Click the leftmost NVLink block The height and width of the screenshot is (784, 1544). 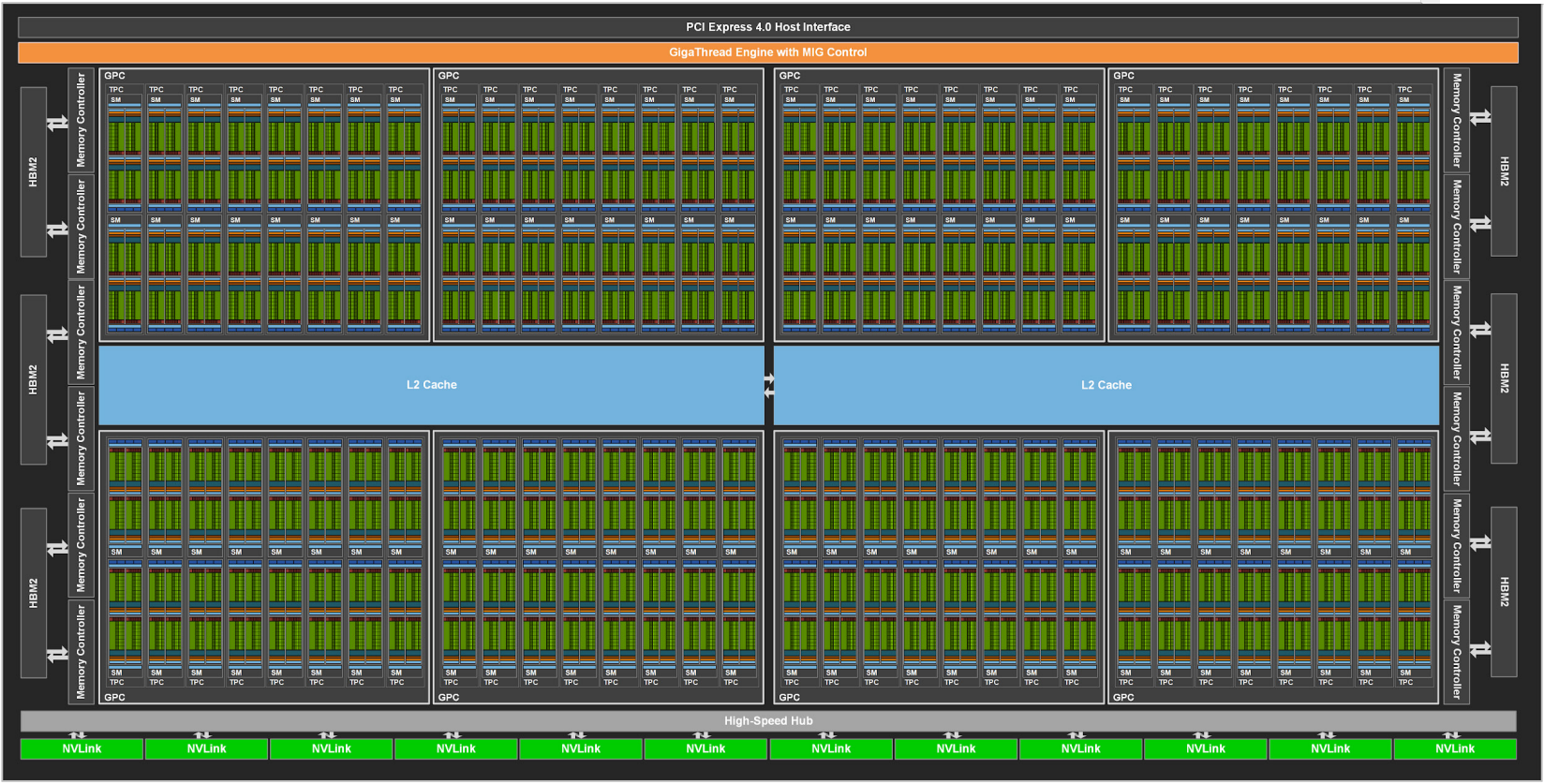point(82,748)
